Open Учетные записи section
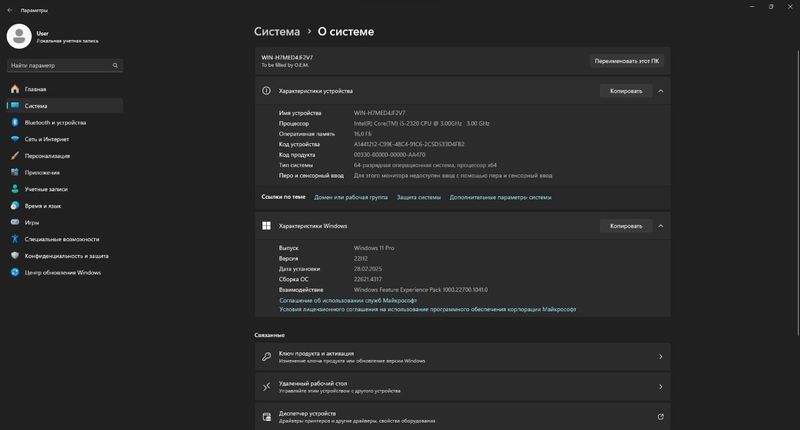Viewport: 800px width, 430px height. pyautogui.click(x=65, y=189)
